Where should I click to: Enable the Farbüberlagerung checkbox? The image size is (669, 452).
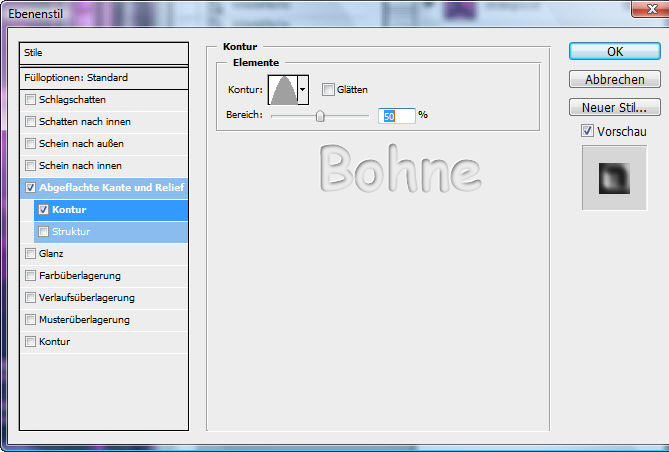(x=30, y=276)
